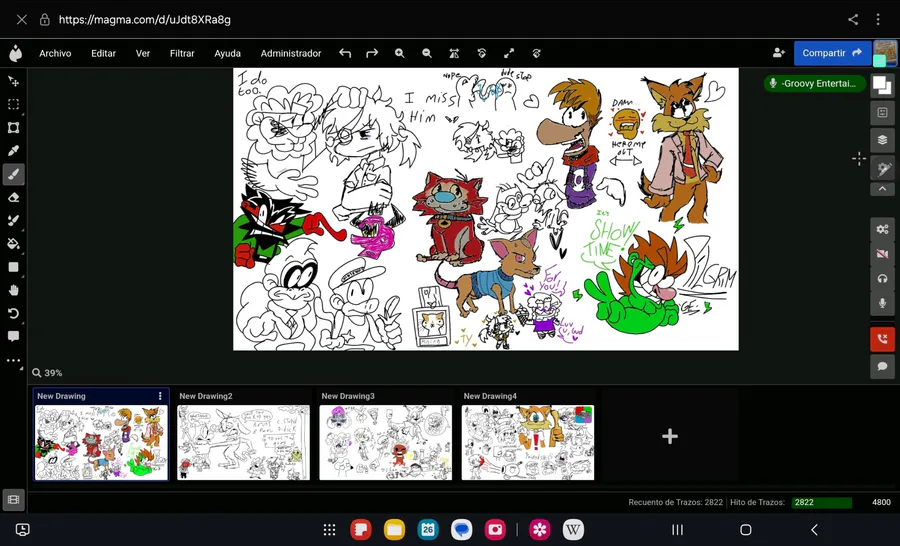
Task: Toggle the camera video off icon
Action: pos(882,254)
